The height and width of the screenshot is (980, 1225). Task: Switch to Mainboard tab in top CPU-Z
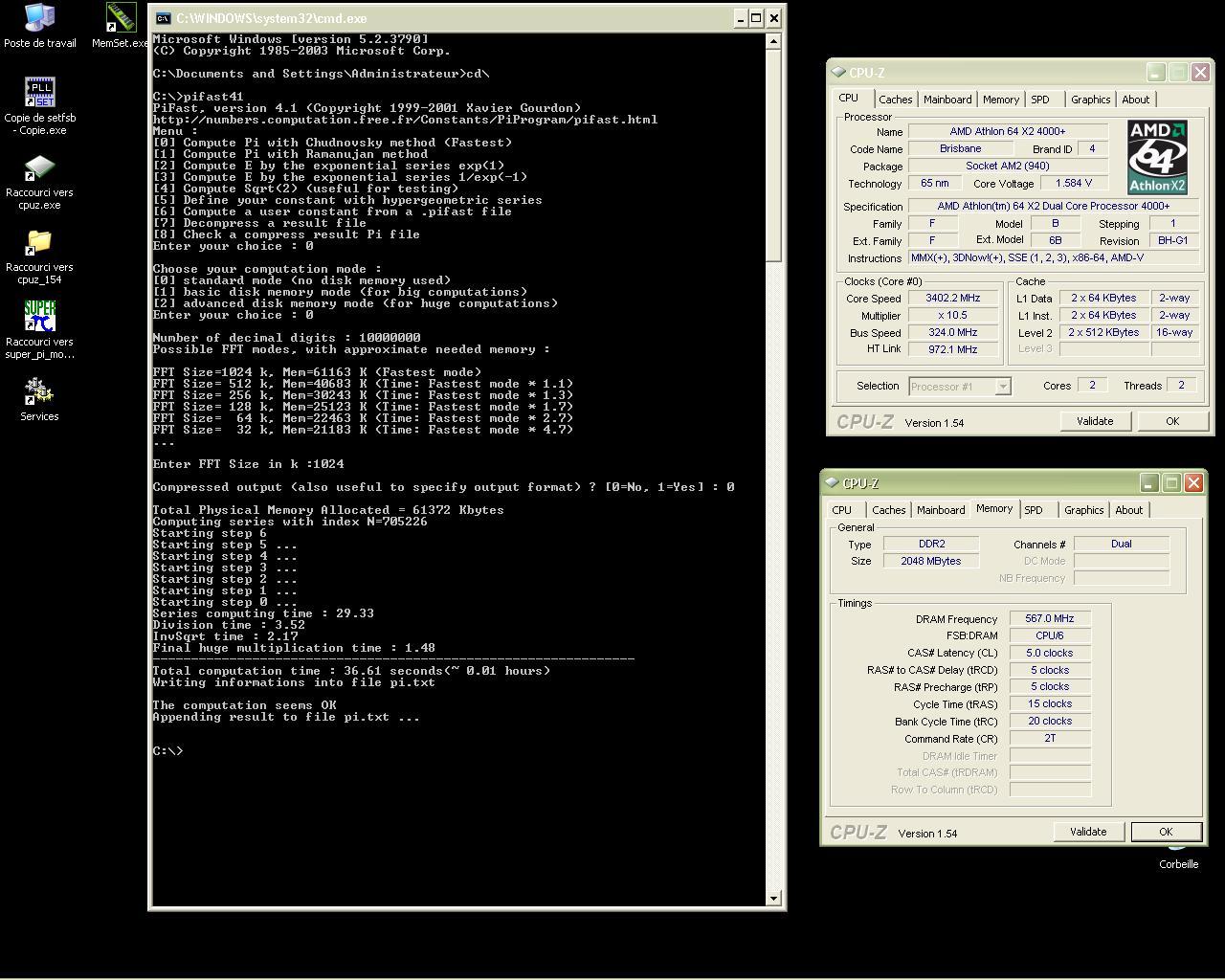(947, 100)
